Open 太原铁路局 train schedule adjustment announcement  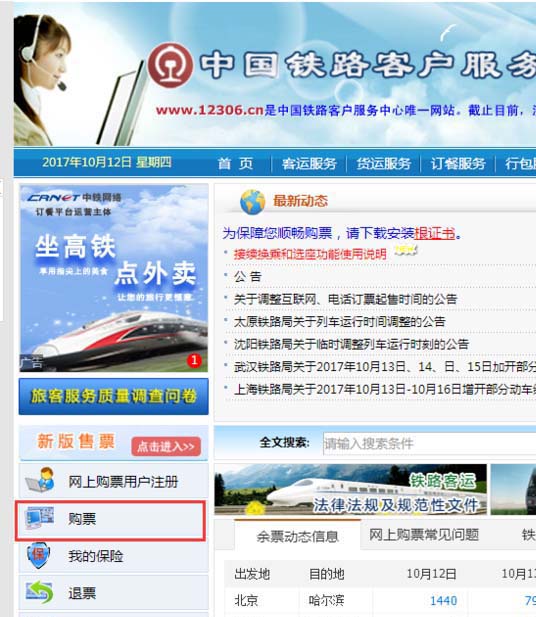tap(340, 321)
